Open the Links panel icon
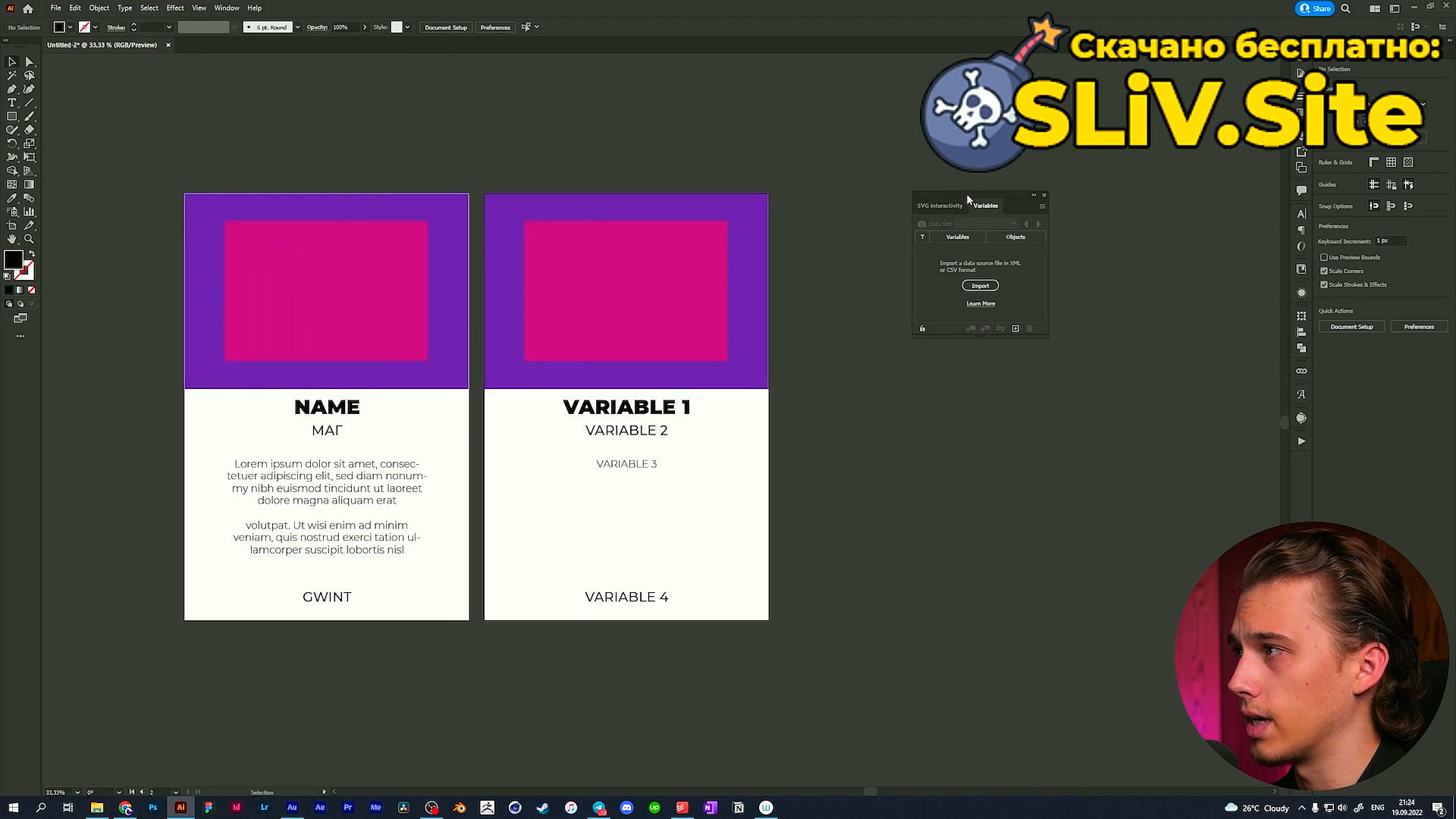 pyautogui.click(x=1301, y=371)
